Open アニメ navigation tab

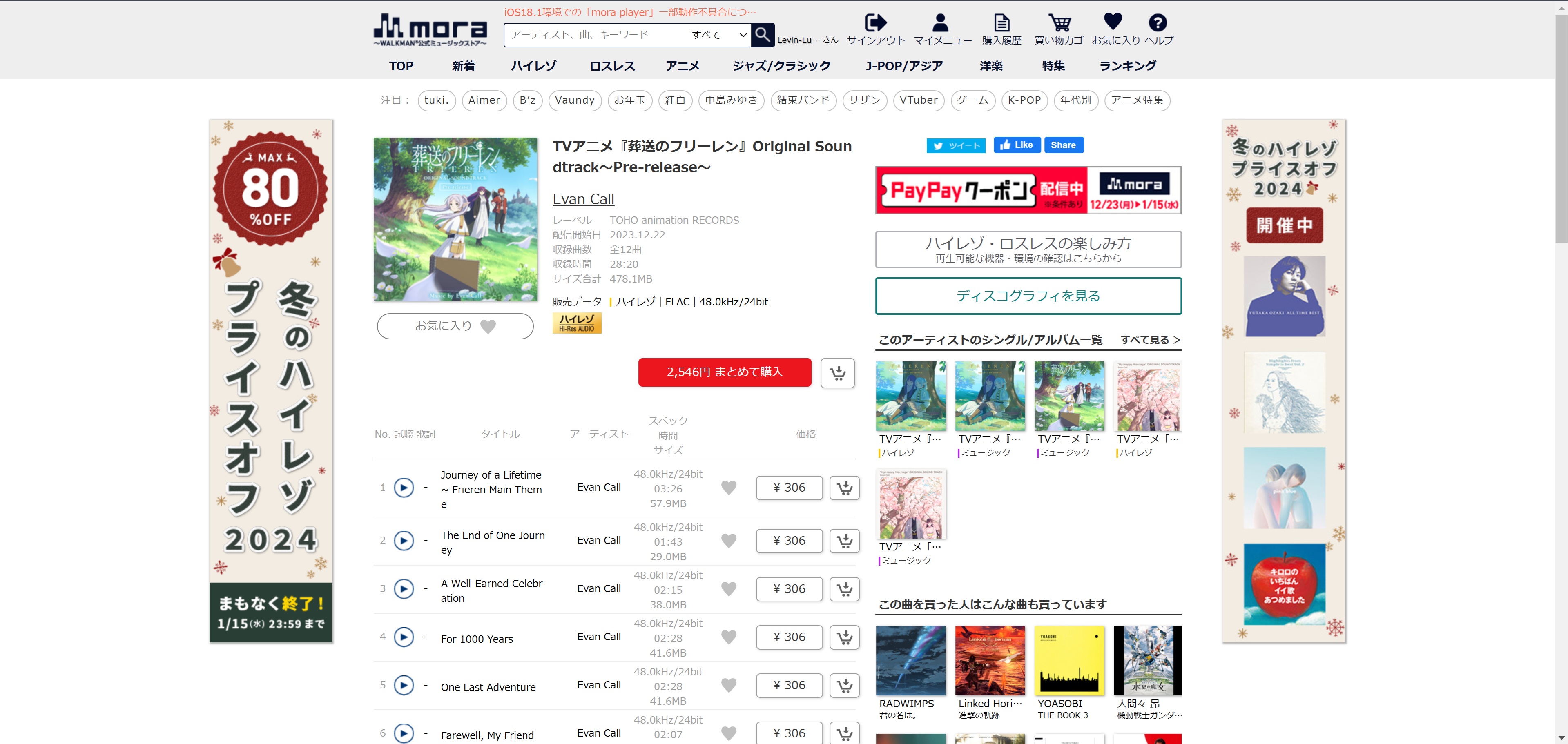point(683,66)
